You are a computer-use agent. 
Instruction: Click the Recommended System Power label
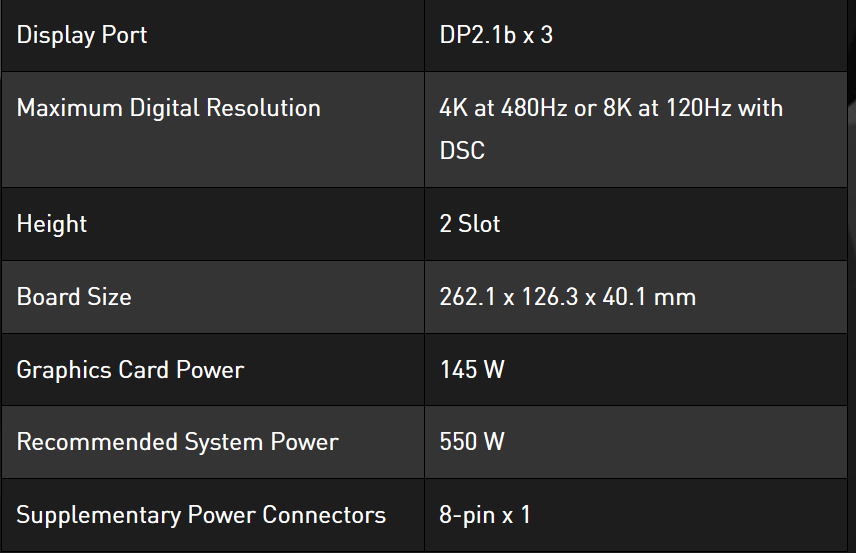click(x=177, y=442)
